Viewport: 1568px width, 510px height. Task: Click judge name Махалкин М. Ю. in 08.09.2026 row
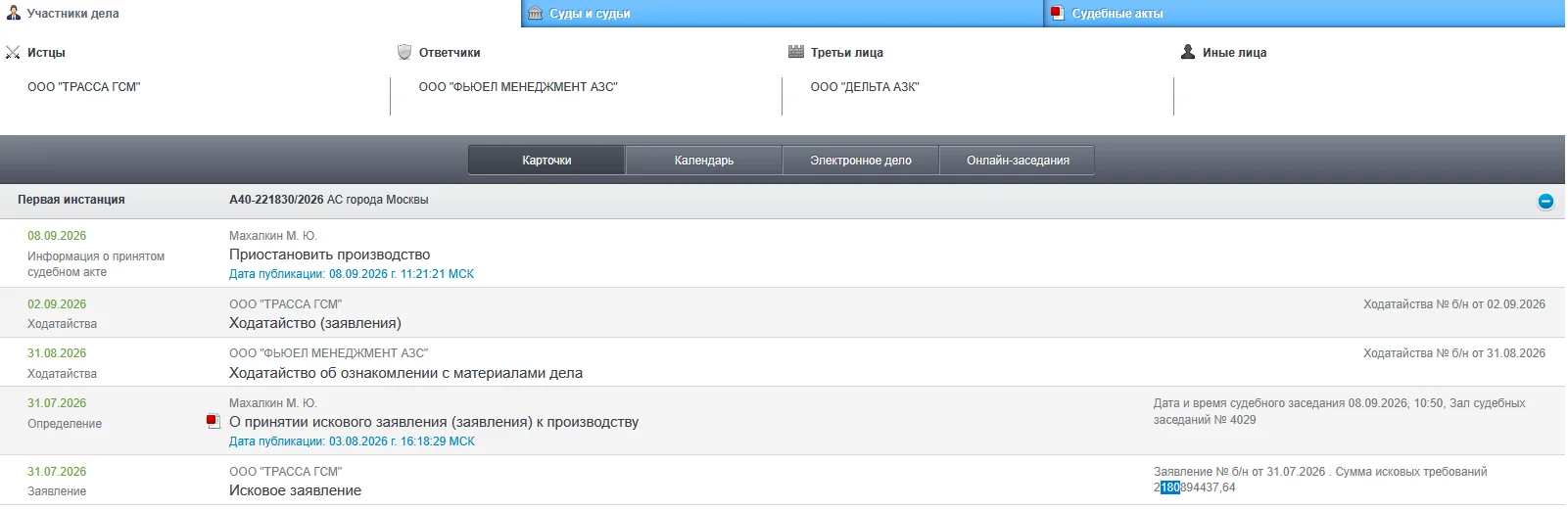(273, 236)
